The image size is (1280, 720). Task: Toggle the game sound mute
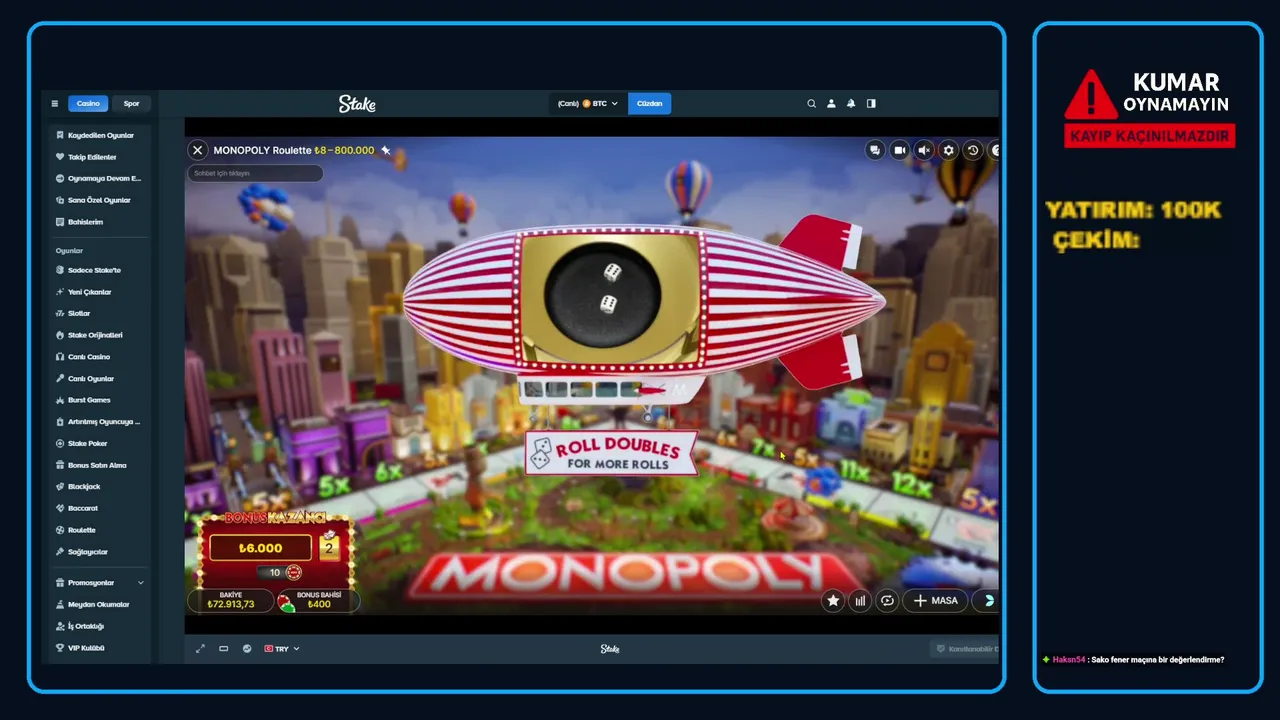tap(924, 150)
